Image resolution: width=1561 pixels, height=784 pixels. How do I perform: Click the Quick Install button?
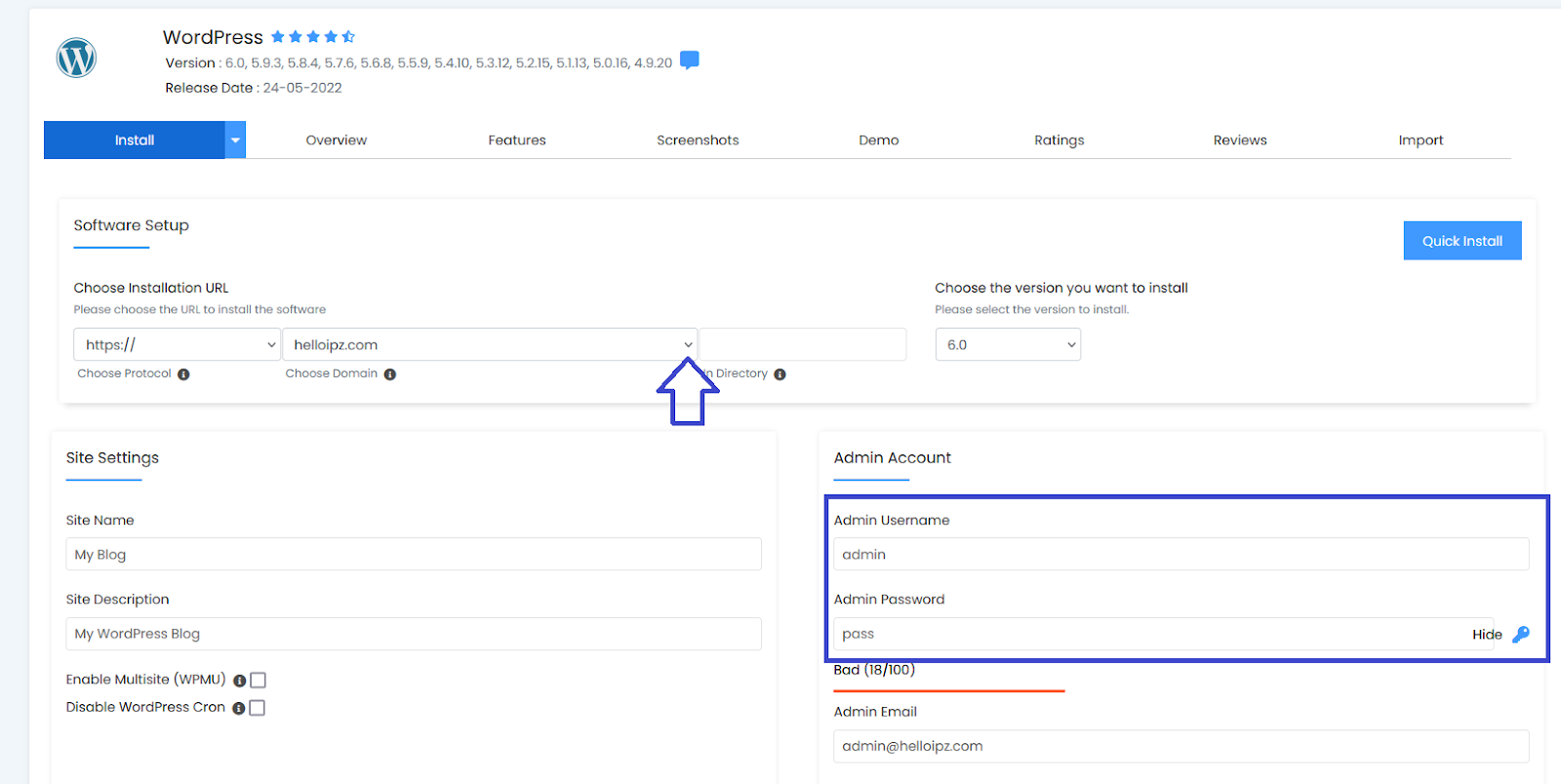click(1462, 241)
